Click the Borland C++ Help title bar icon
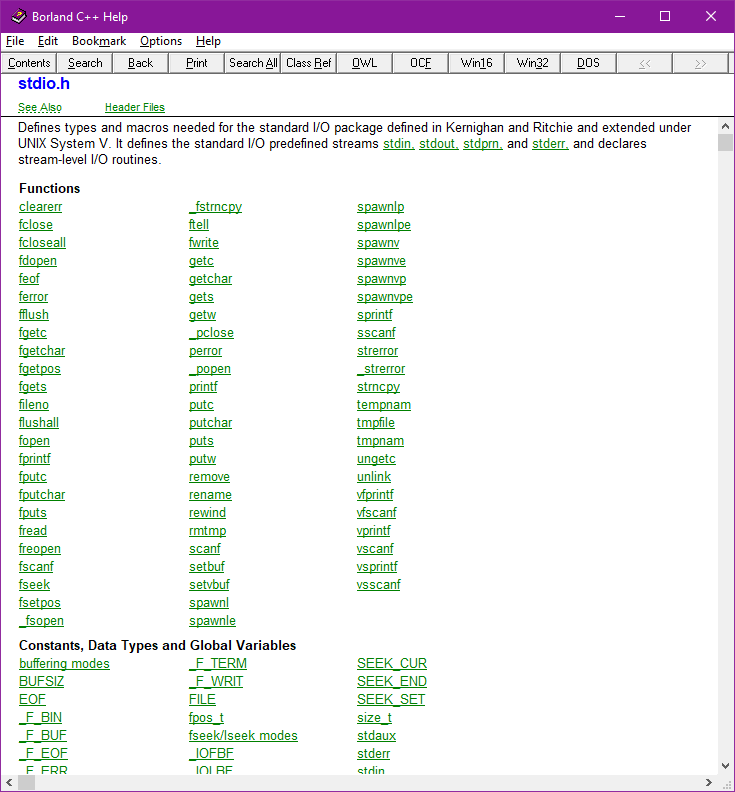The width and height of the screenshot is (735, 792). [x=18, y=16]
